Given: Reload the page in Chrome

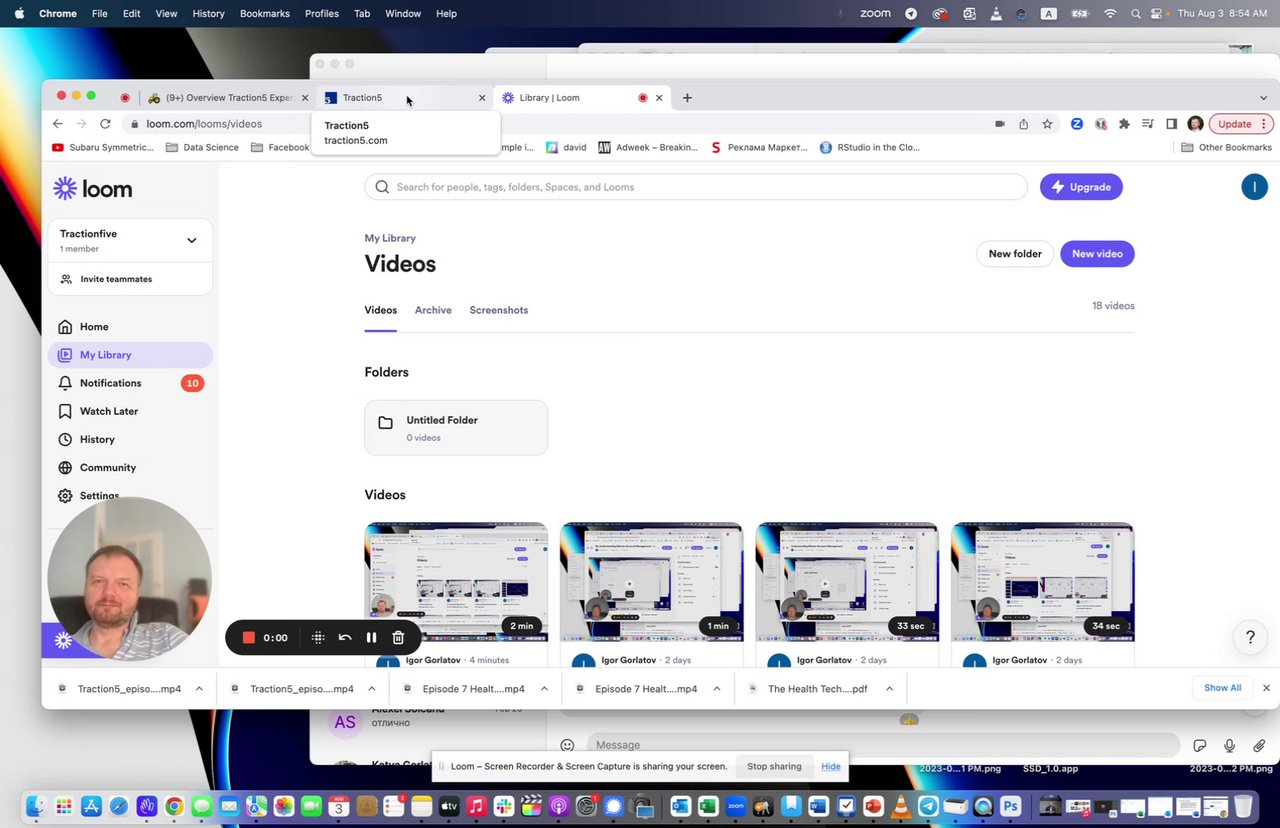Looking at the screenshot, I should pyautogui.click(x=105, y=124).
